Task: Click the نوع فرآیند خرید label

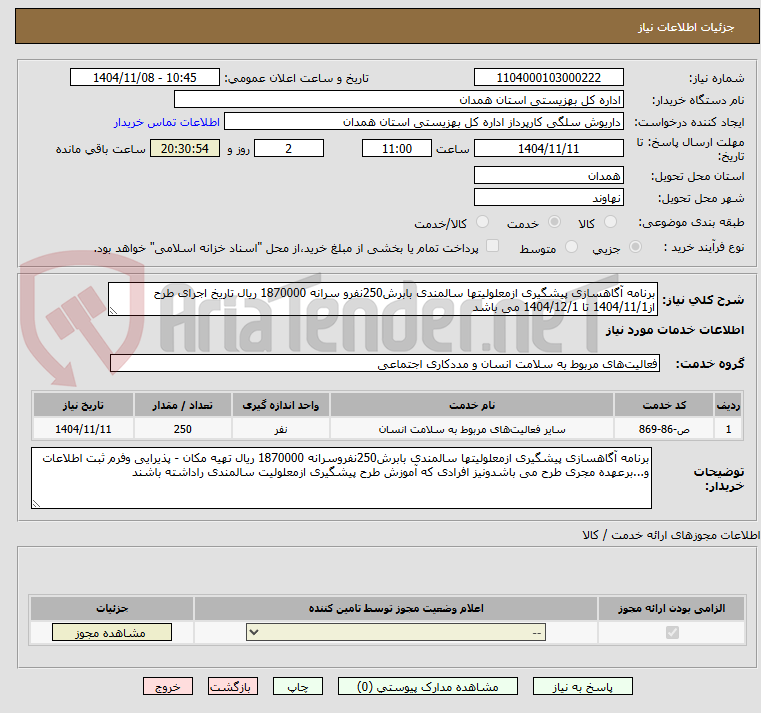Action: 704,248
